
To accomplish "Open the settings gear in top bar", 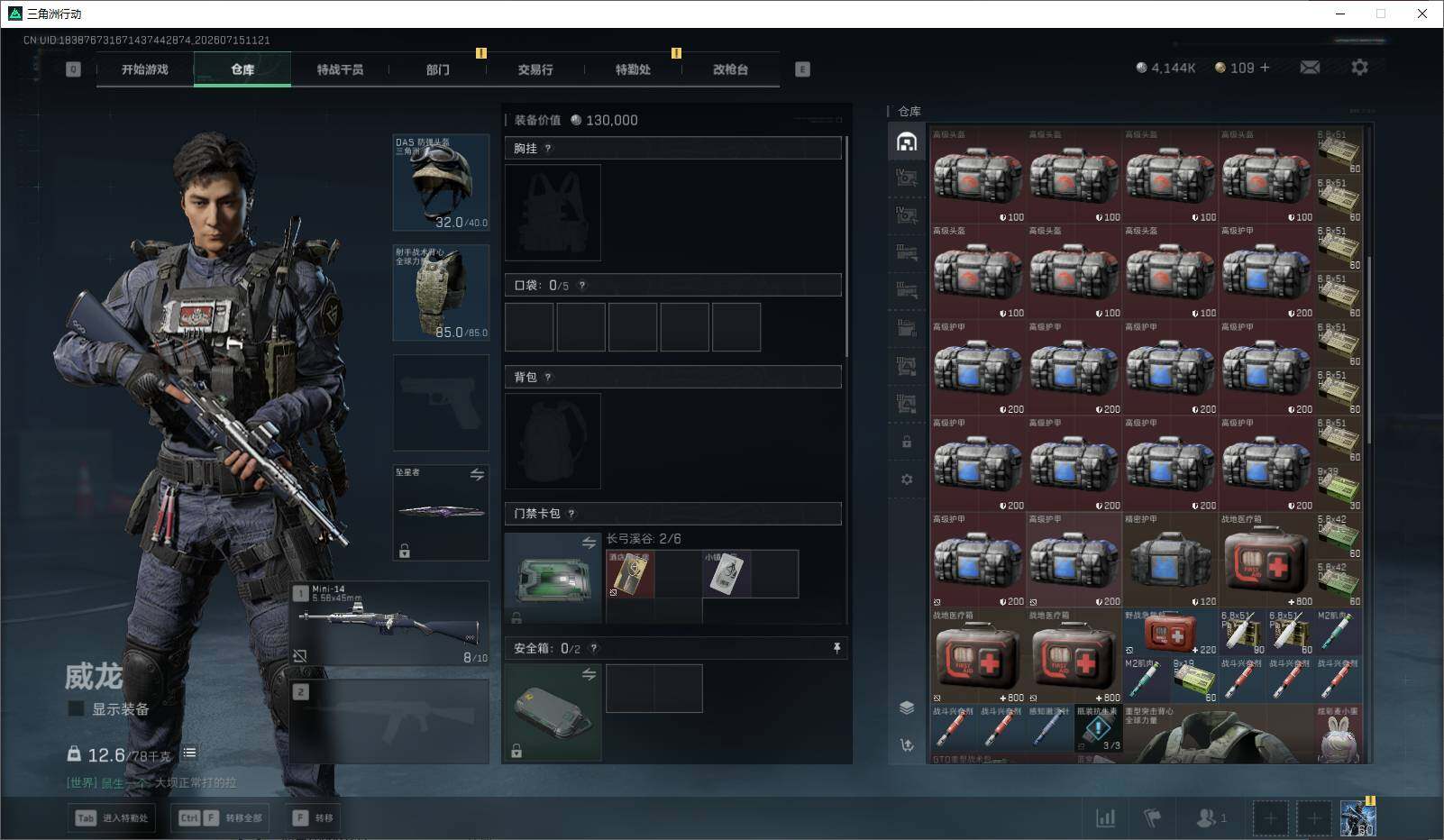I will point(1359,68).
